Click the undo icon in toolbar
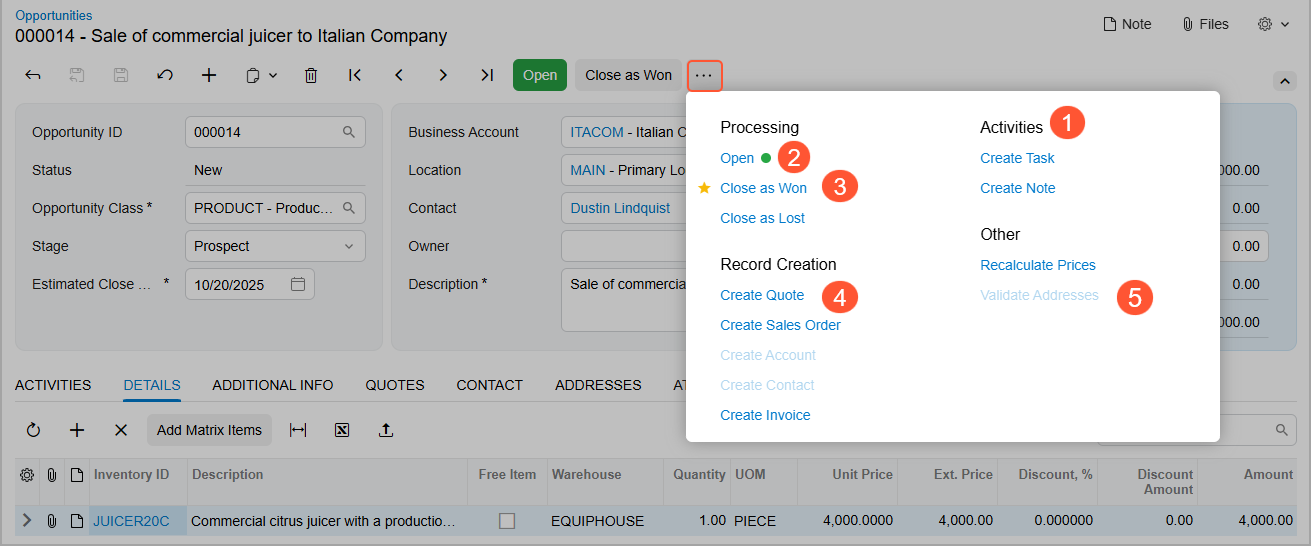Viewport: 1311px width, 546px height. point(165,75)
